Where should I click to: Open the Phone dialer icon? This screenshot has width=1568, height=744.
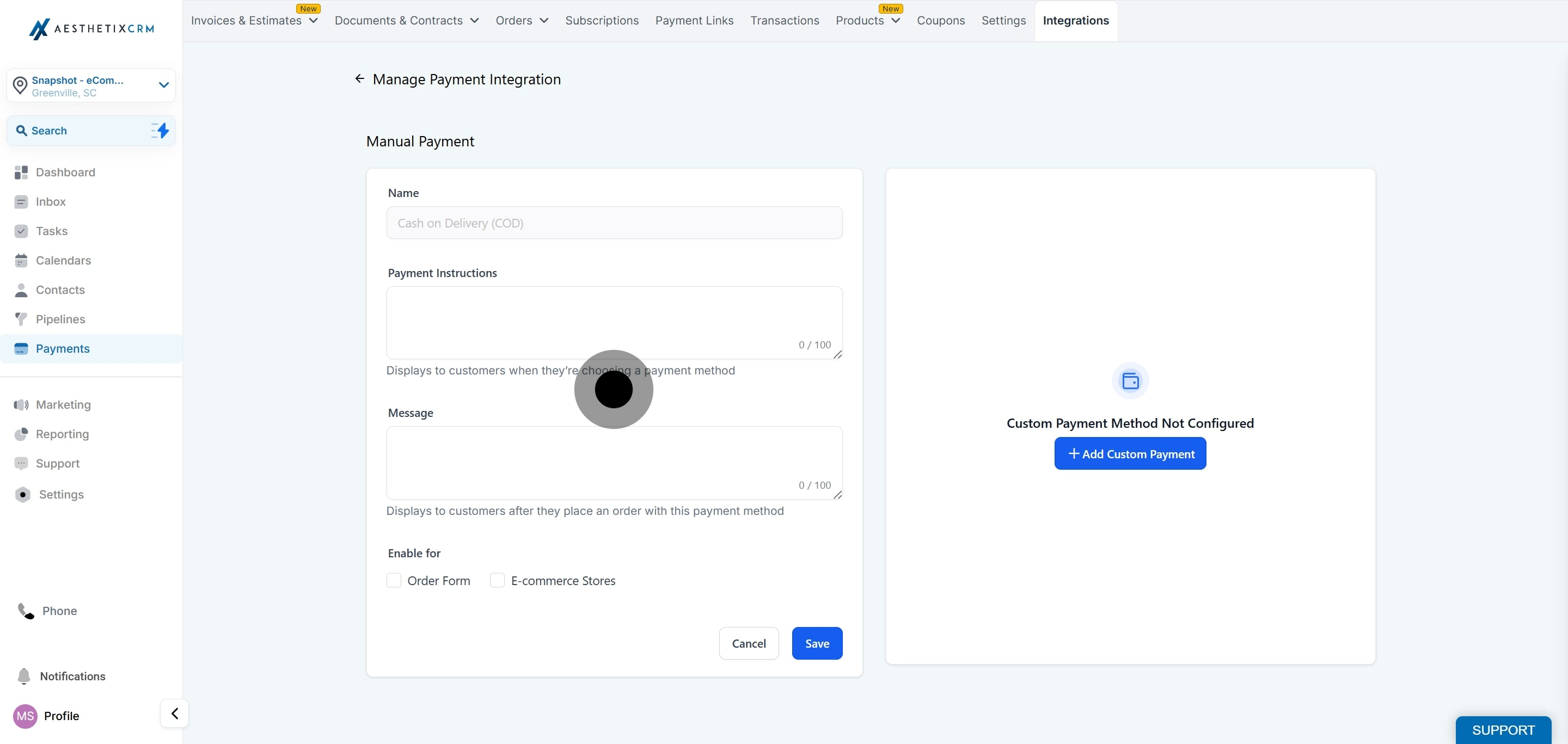click(x=26, y=611)
